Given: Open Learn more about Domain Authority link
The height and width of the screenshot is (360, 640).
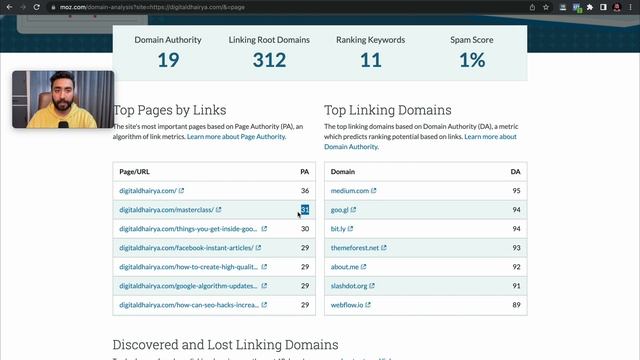Looking at the screenshot, I should pyautogui.click(x=420, y=141).
